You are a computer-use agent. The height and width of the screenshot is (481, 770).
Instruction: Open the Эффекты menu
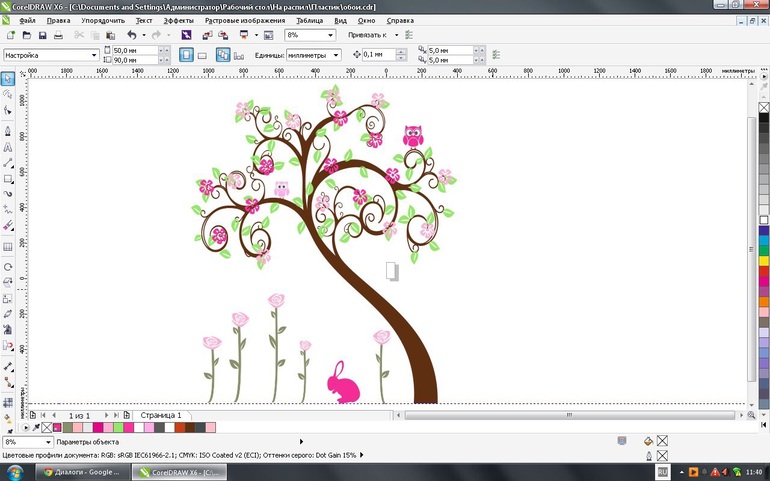tap(179, 19)
